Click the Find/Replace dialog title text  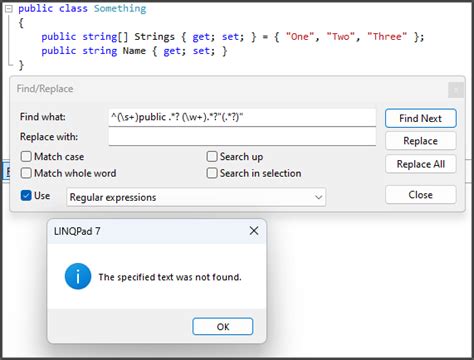click(x=45, y=89)
